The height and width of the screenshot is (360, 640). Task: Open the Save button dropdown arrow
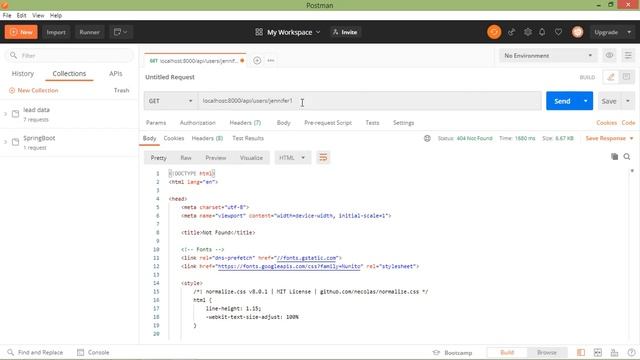pyautogui.click(x=628, y=101)
